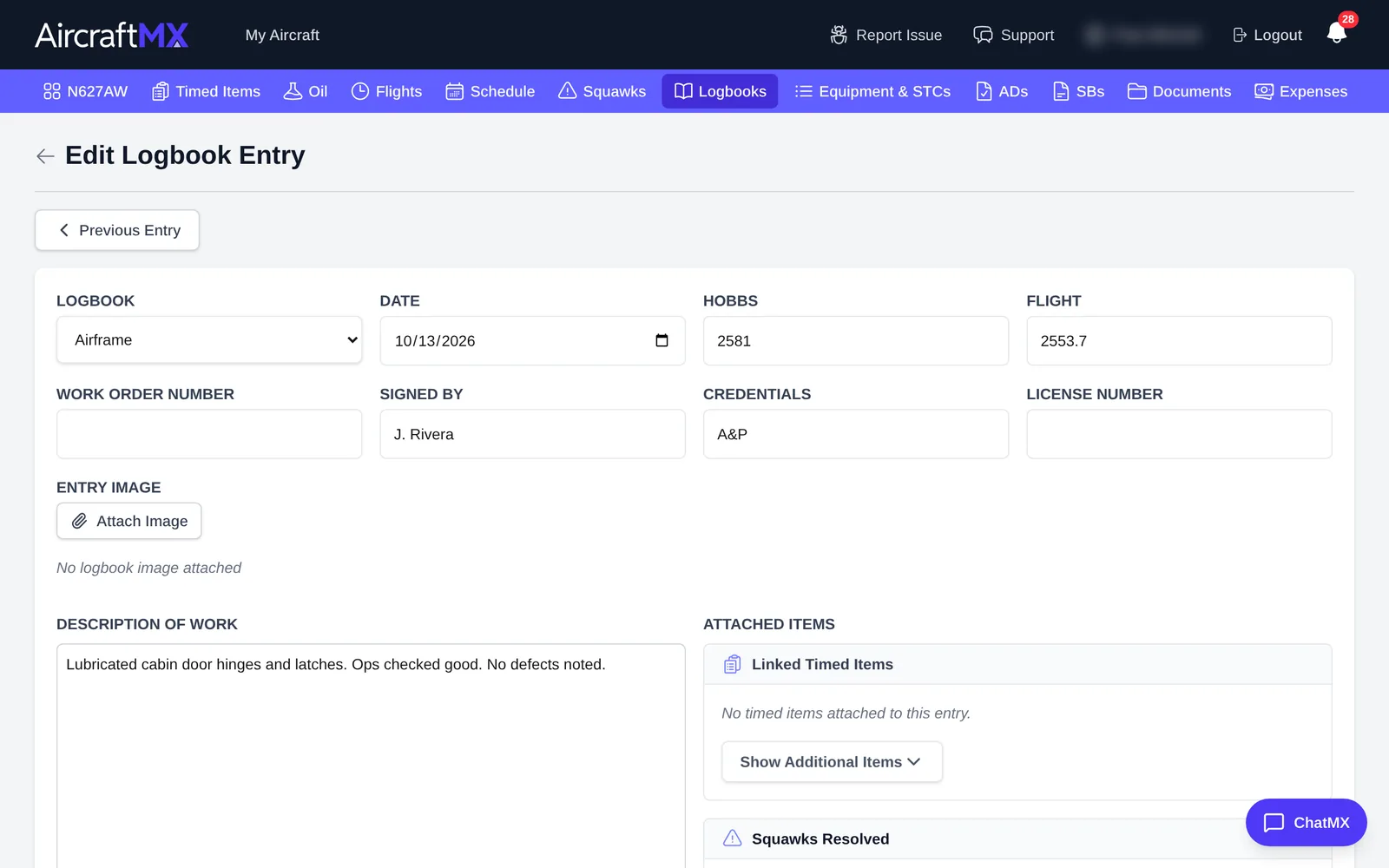Click the Report Issue bug icon
This screenshot has height=868, width=1389.
[x=839, y=35]
